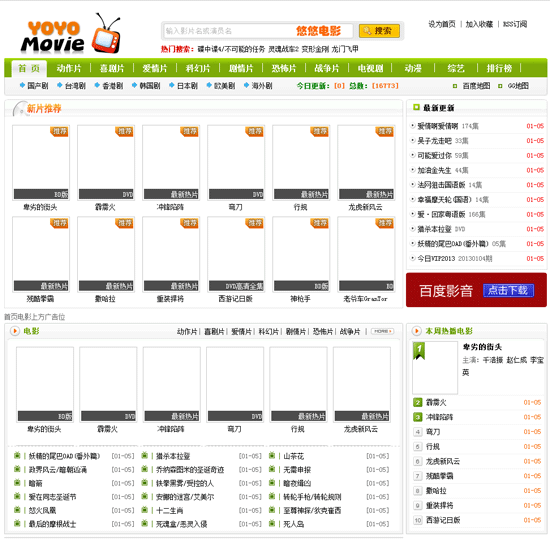
Task: Select the 首页 home tab
Action: point(29,68)
